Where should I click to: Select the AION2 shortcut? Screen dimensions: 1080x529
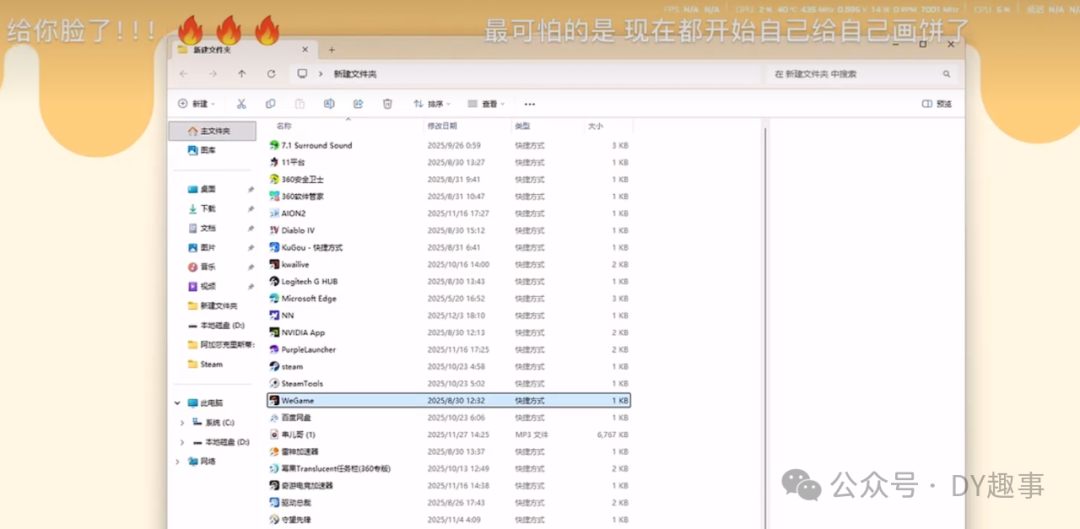[449, 213]
